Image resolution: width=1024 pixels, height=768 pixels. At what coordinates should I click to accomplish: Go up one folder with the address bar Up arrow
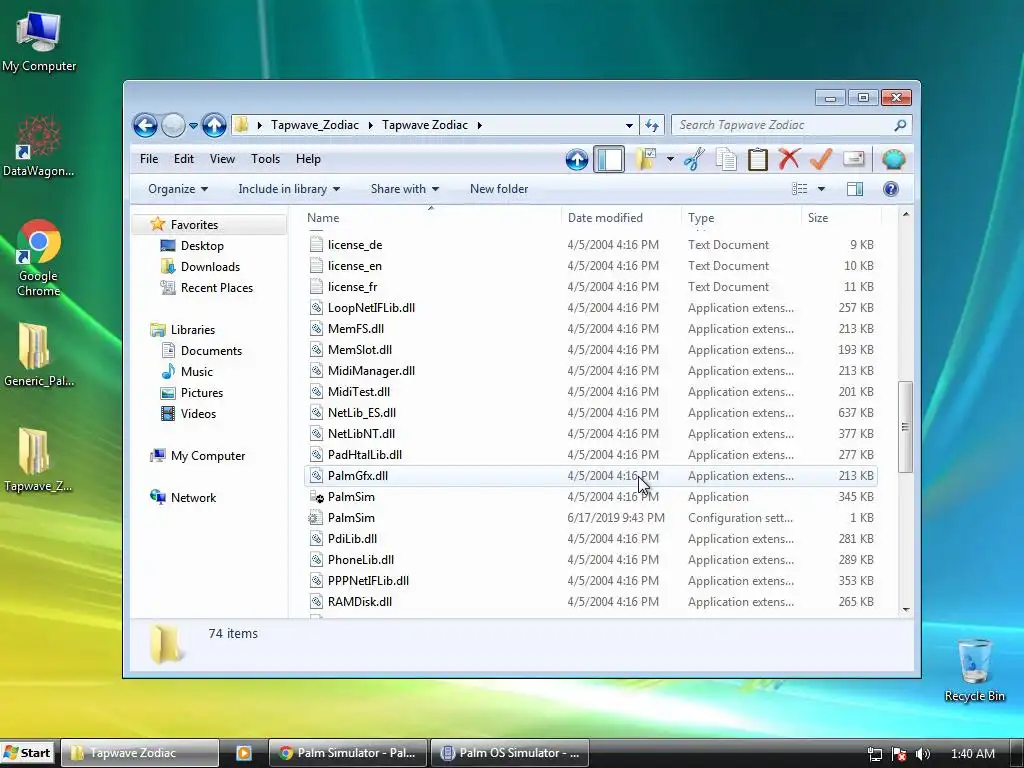(214, 125)
